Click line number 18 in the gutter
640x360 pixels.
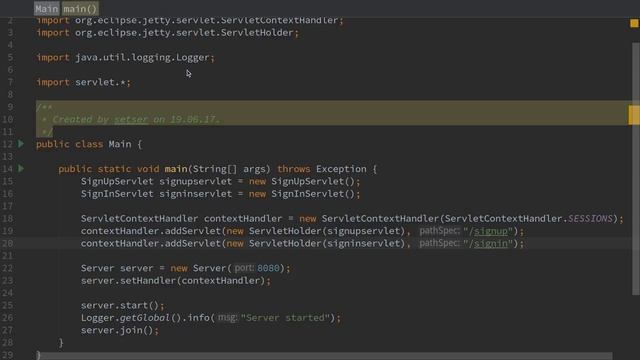(7, 218)
